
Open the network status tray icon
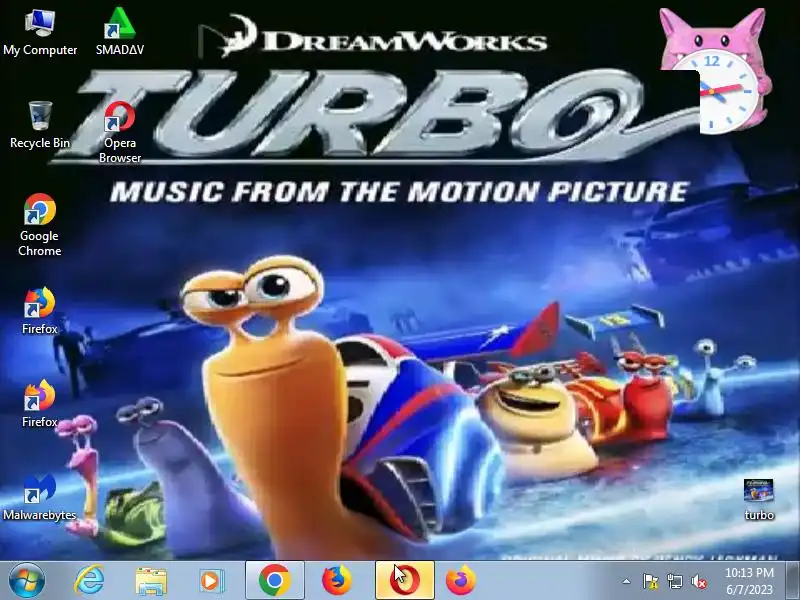click(x=674, y=581)
